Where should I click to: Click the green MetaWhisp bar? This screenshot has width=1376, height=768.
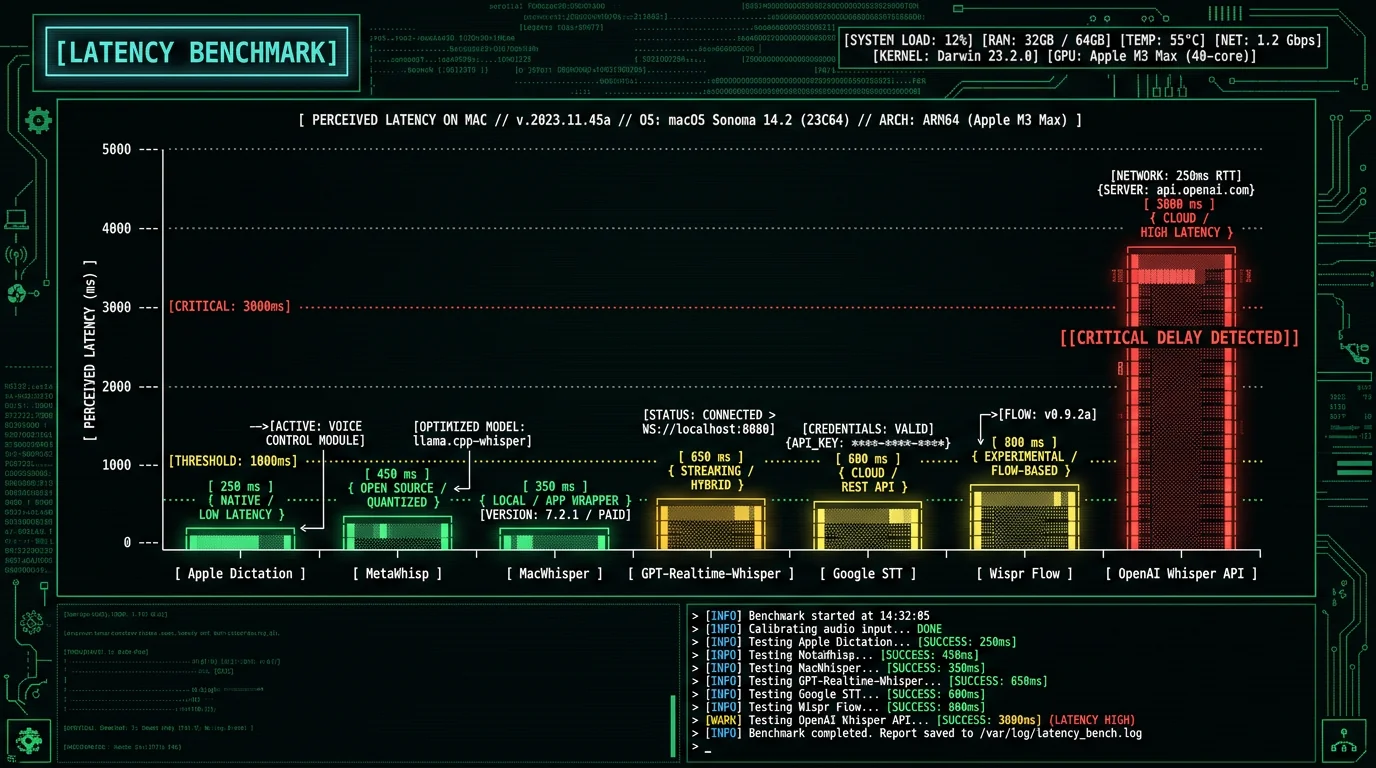[x=397, y=533]
